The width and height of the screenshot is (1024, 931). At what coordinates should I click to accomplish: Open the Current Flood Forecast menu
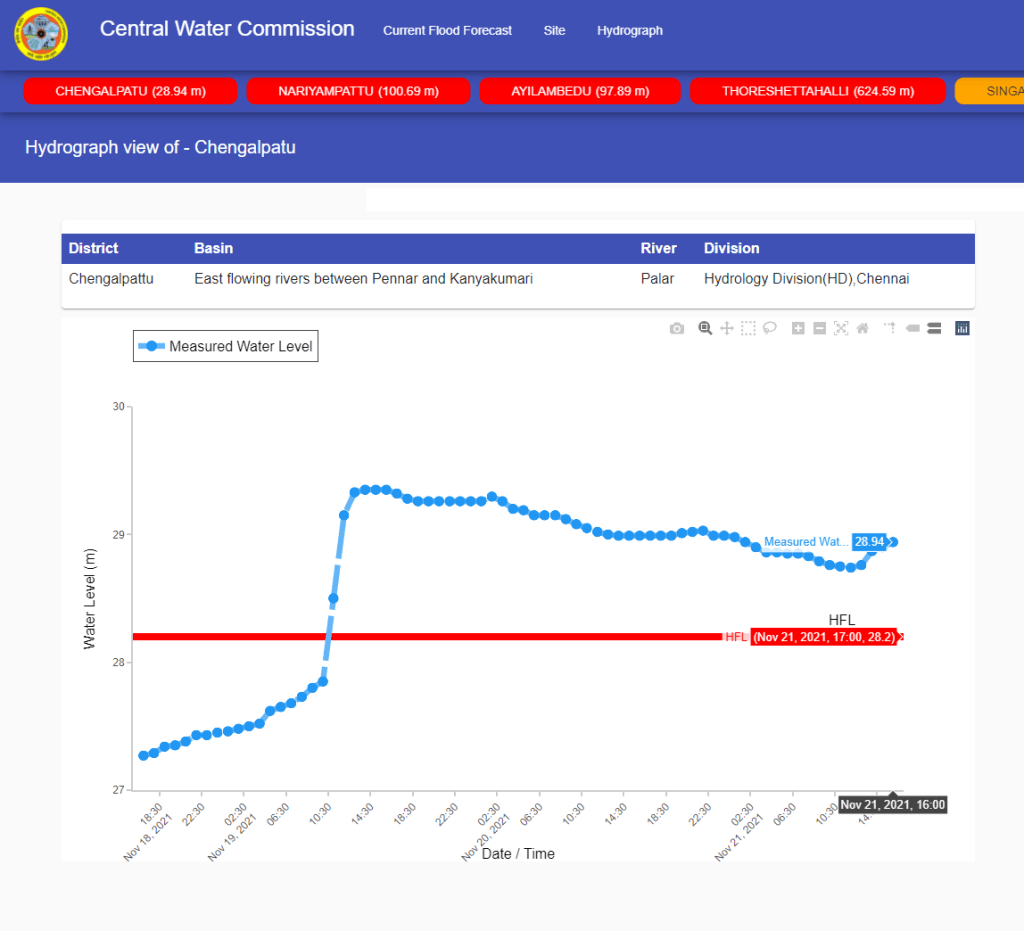pyautogui.click(x=447, y=31)
